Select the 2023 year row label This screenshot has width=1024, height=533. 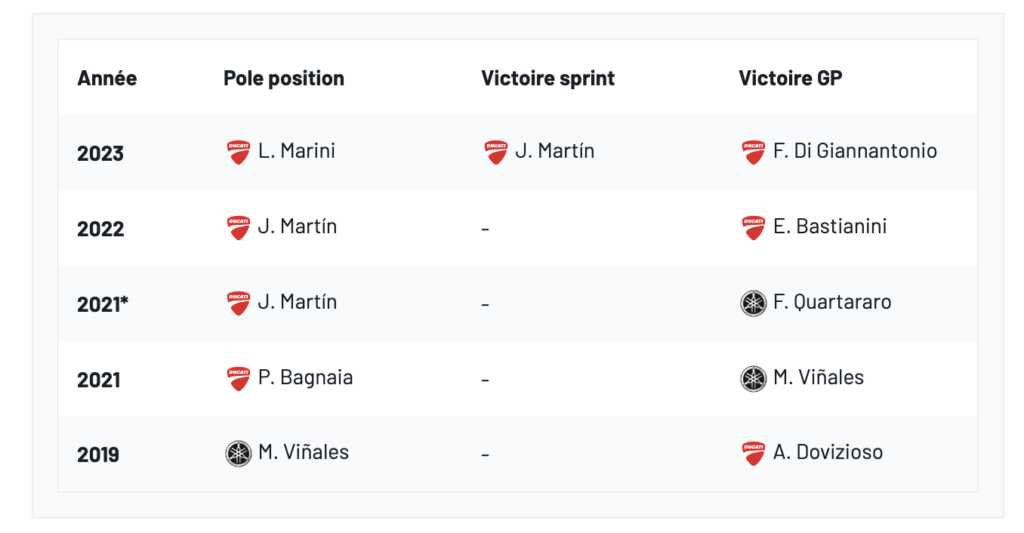coord(100,153)
